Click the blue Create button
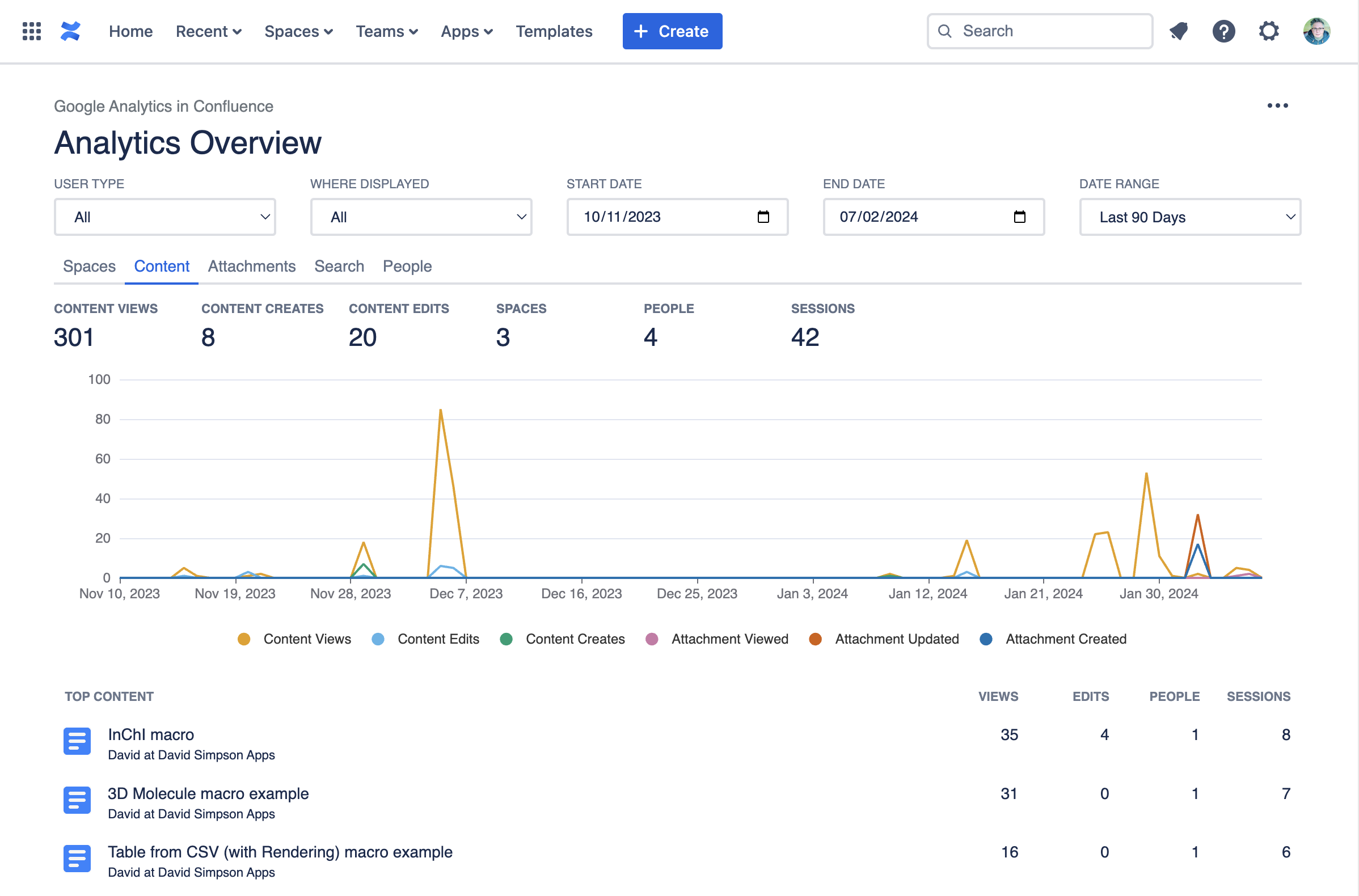This screenshot has height=896, width=1359. tap(672, 31)
